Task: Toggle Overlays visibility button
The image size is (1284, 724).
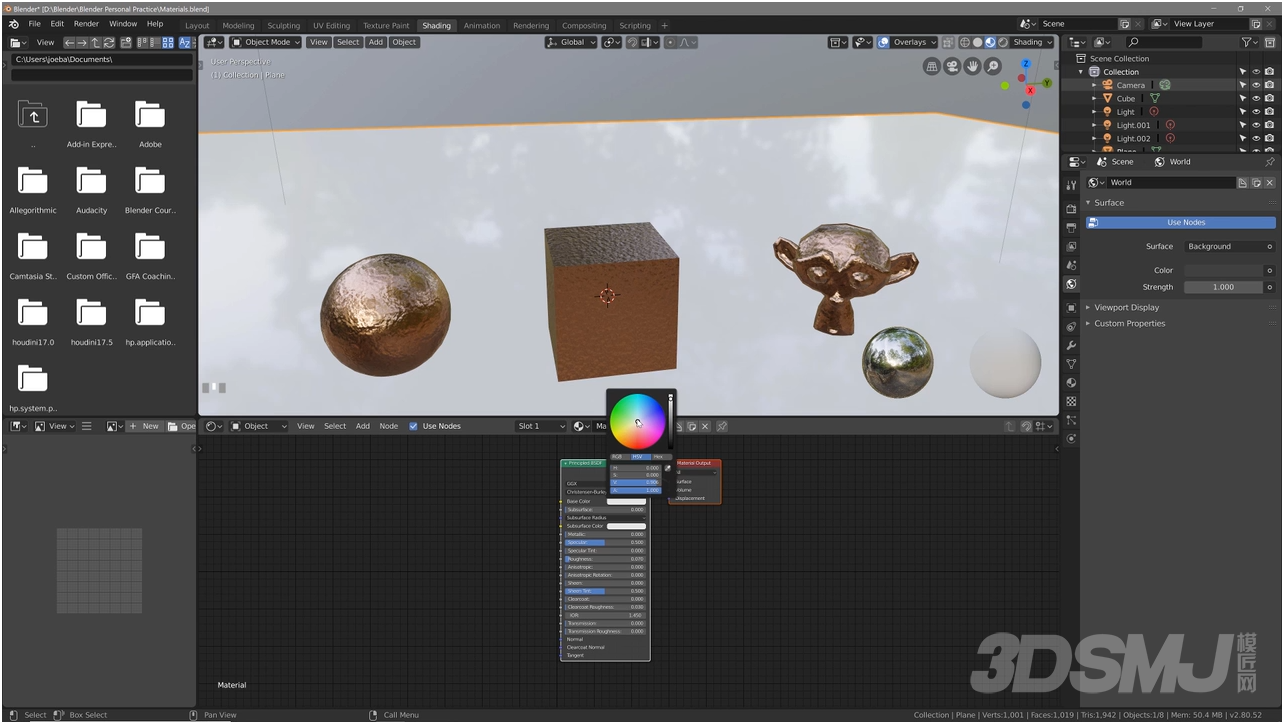Action: (884, 43)
